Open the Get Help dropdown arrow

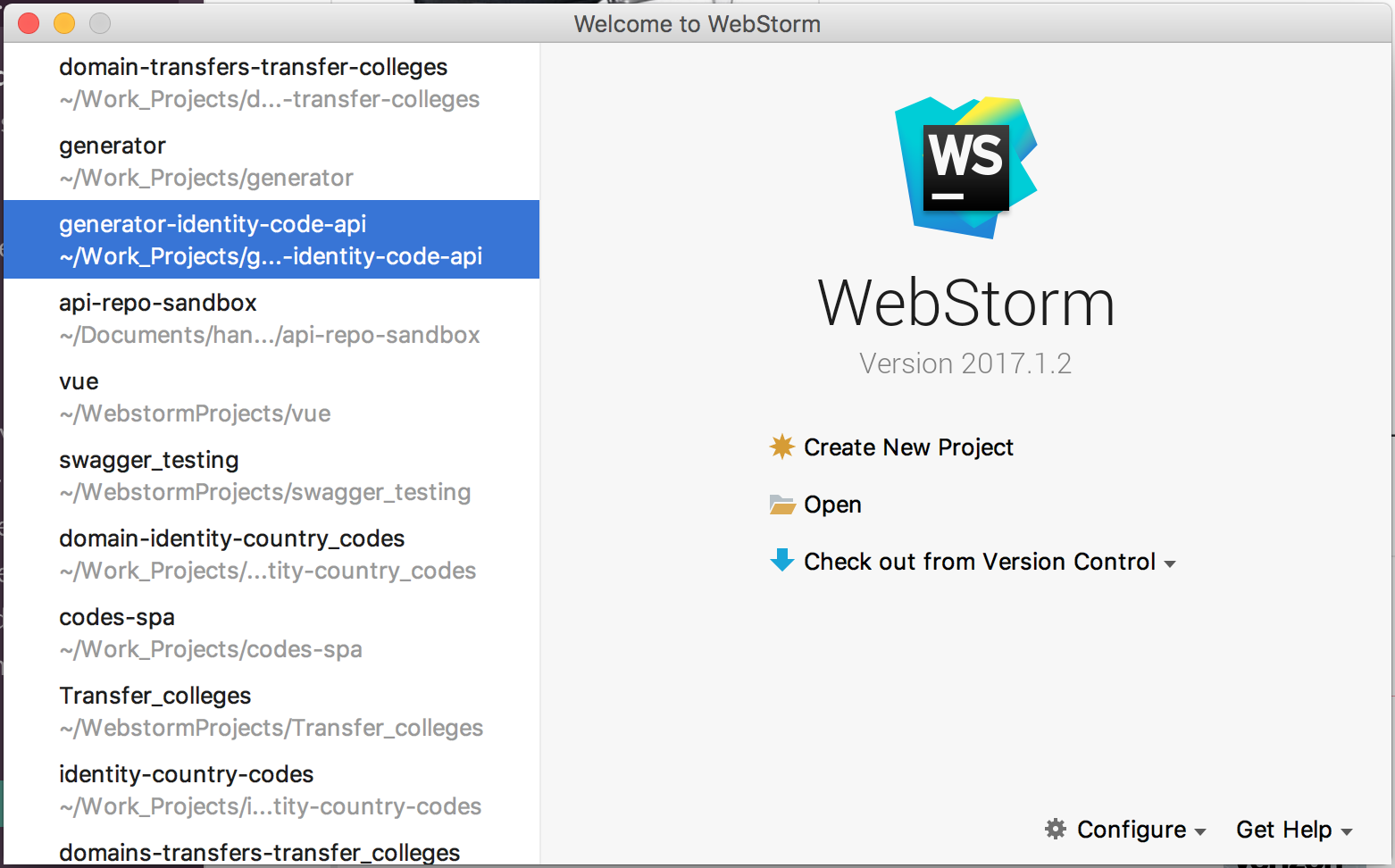(1347, 832)
